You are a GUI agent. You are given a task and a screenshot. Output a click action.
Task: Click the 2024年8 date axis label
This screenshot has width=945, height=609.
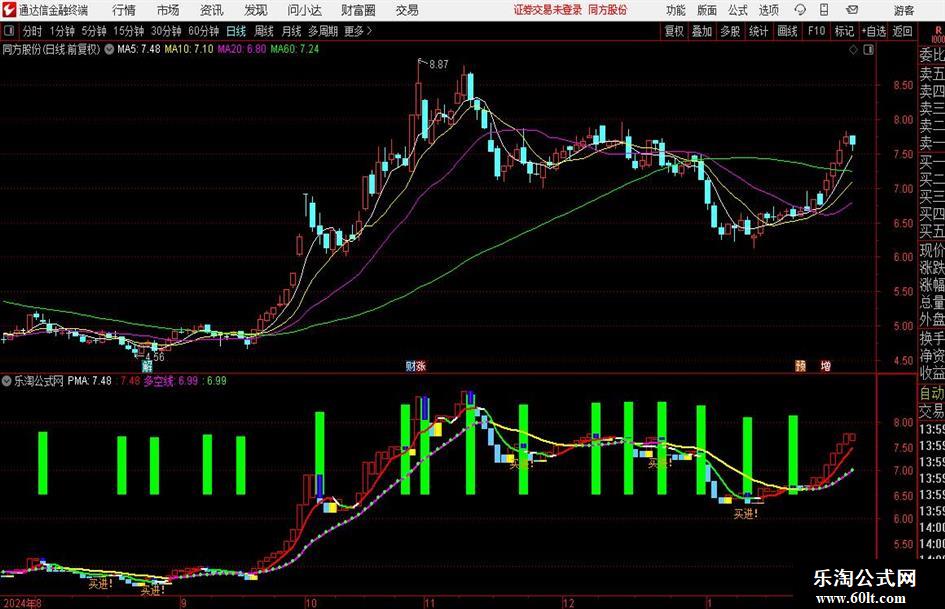[x=22, y=603]
